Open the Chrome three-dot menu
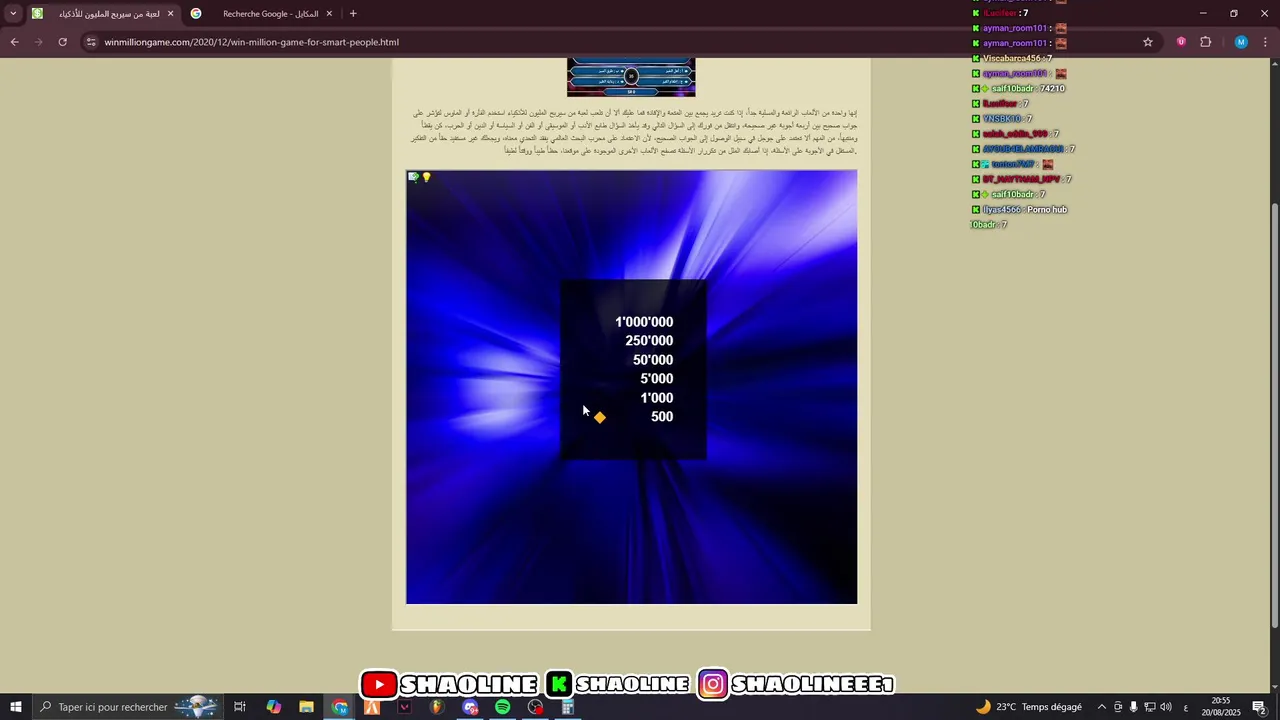 pos(1265,42)
